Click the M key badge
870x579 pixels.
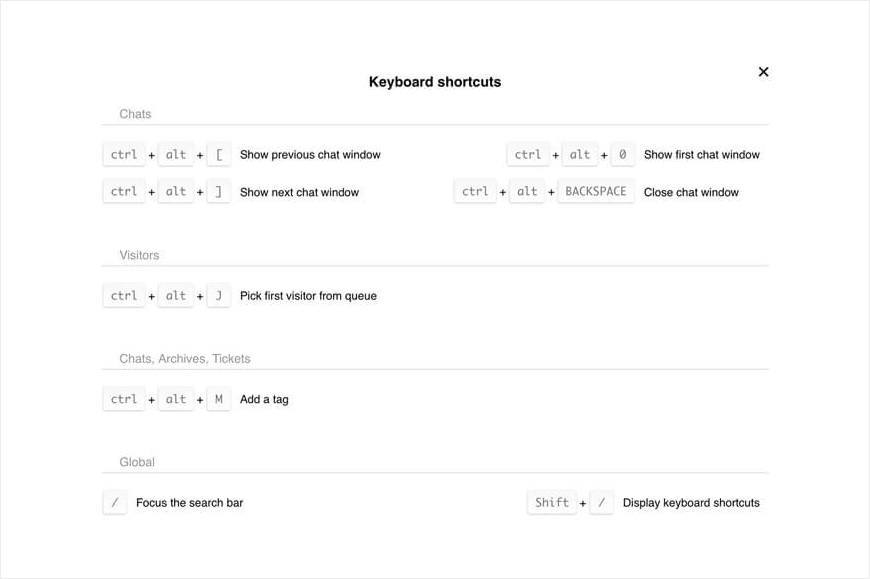tap(219, 399)
